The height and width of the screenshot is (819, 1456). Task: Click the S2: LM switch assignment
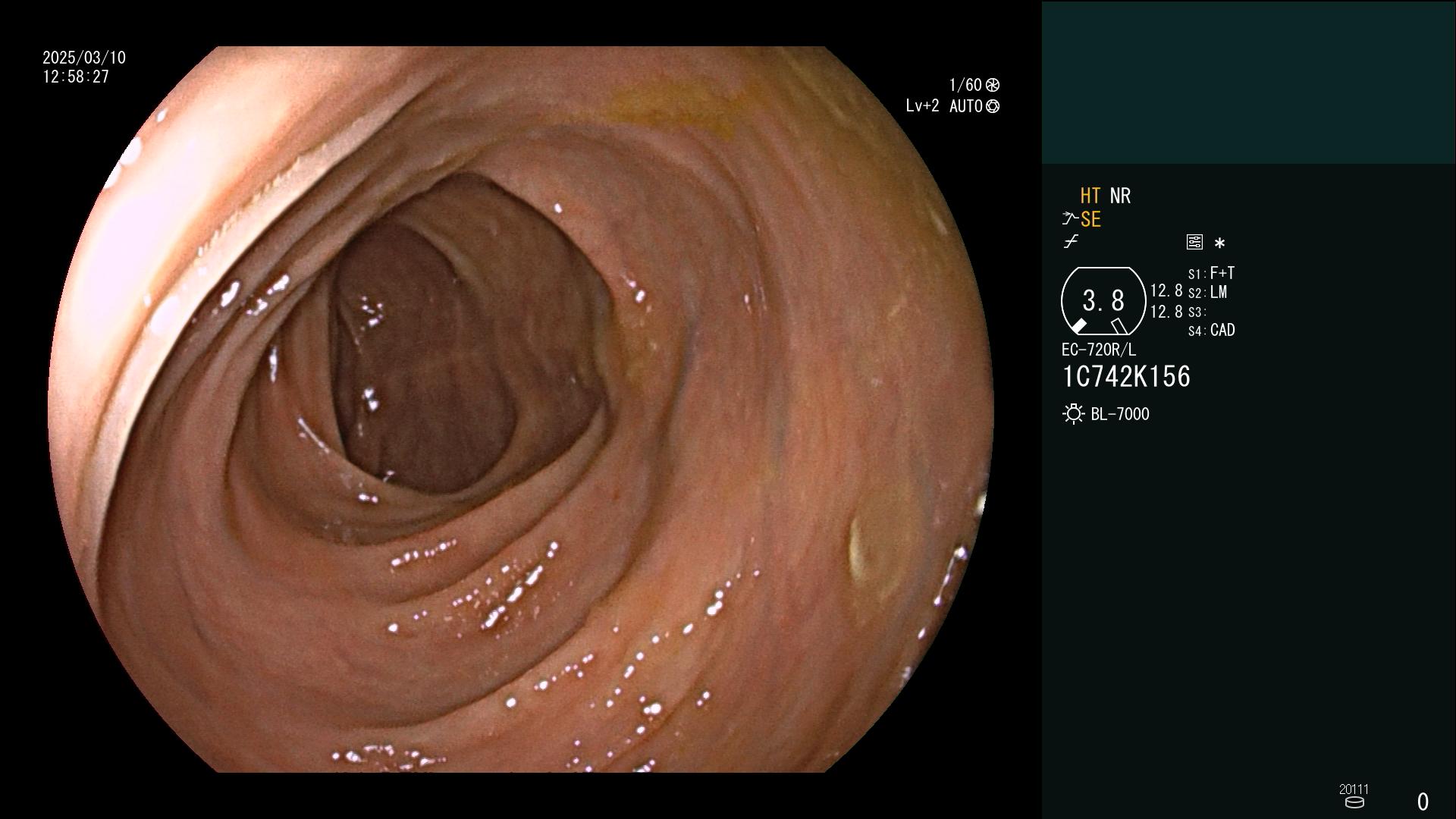pos(1208,293)
